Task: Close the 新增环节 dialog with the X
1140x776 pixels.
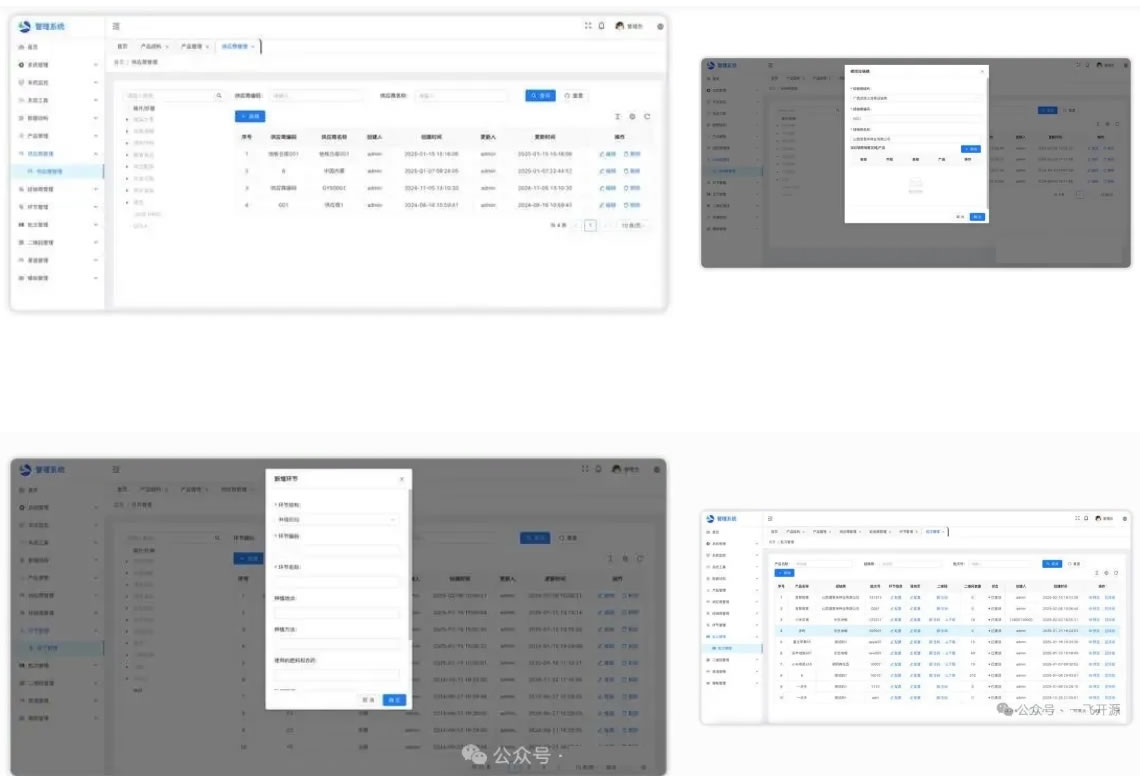Action: [x=402, y=479]
